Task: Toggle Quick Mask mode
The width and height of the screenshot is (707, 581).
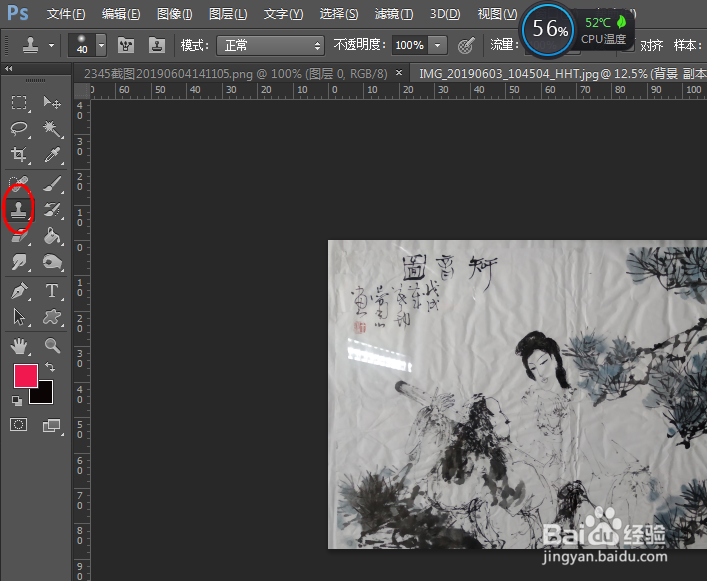Action: [x=18, y=425]
